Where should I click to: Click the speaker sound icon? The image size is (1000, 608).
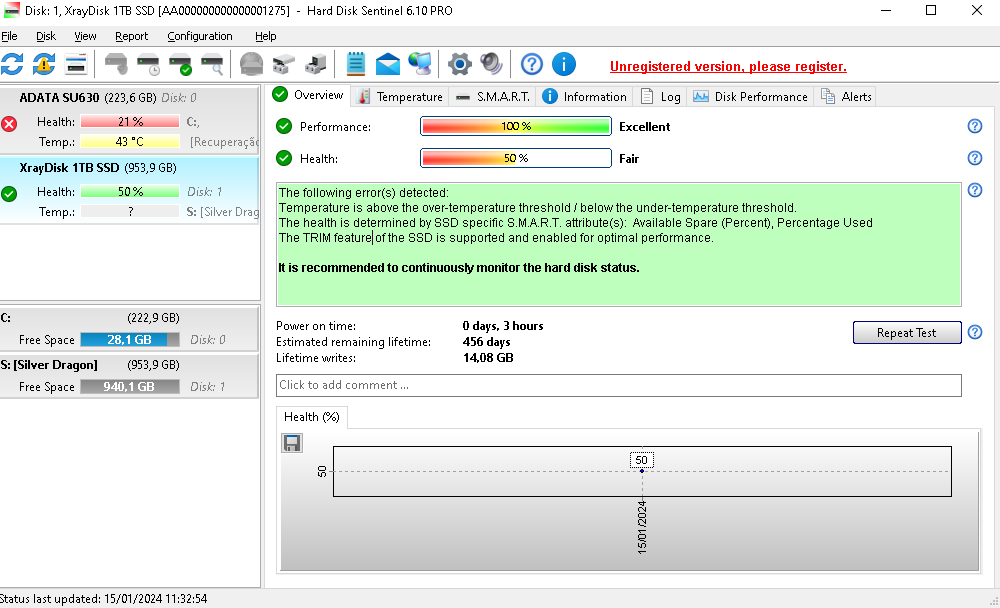[491, 64]
